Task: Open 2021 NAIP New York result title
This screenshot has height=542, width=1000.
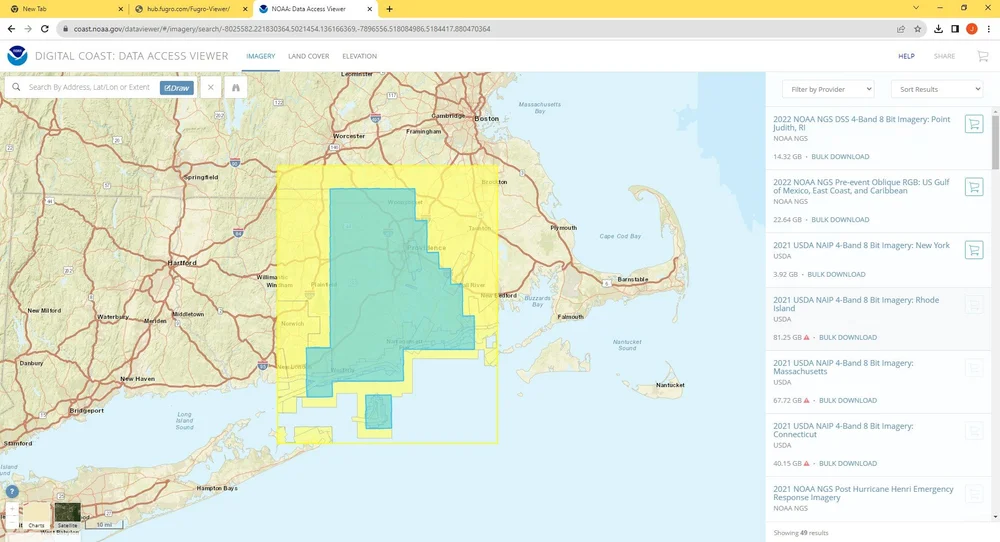Action: tap(862, 245)
